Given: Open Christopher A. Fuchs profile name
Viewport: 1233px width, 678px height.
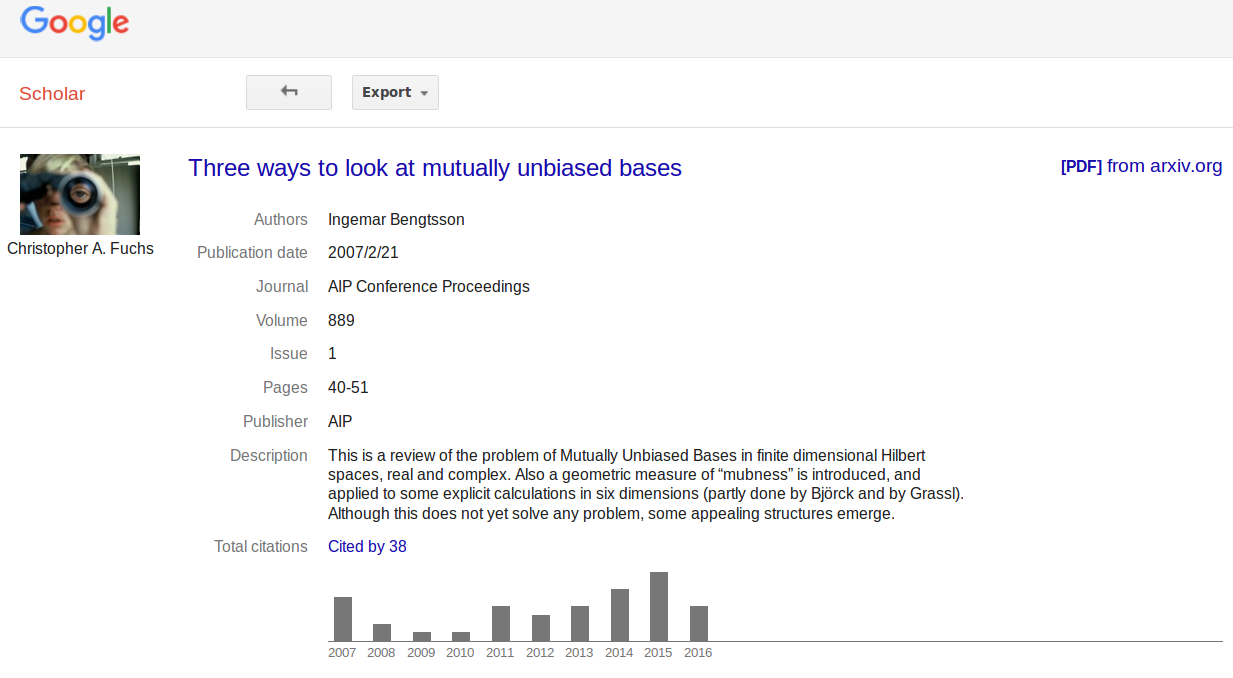Looking at the screenshot, I should coord(80,248).
